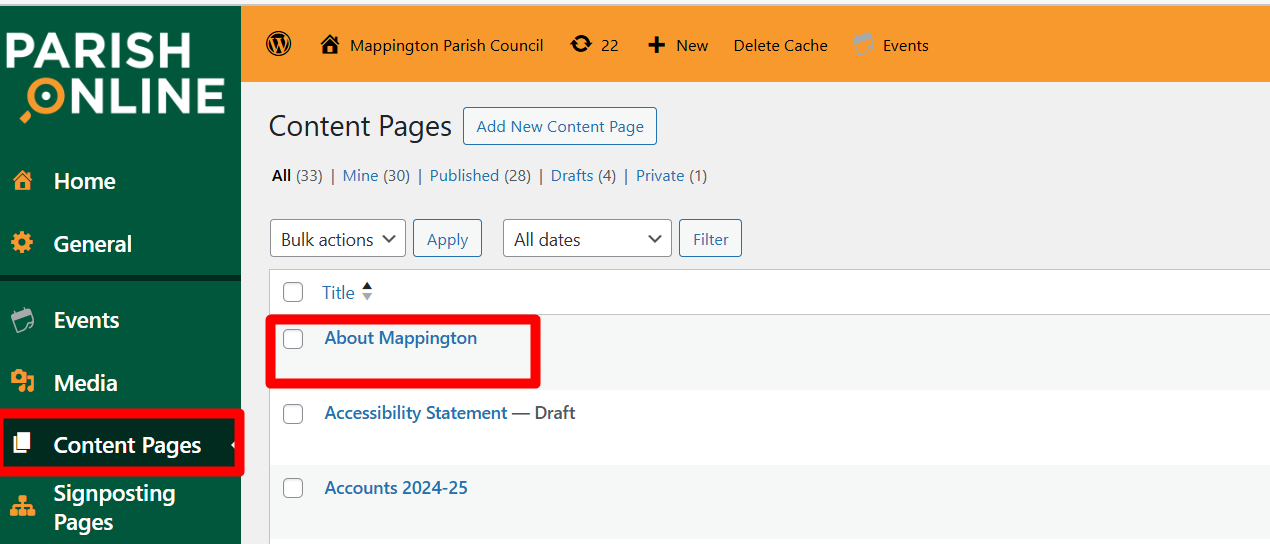Open Content Pages in the sidebar menu
Screen dimensions: 1270x544
click(x=127, y=445)
